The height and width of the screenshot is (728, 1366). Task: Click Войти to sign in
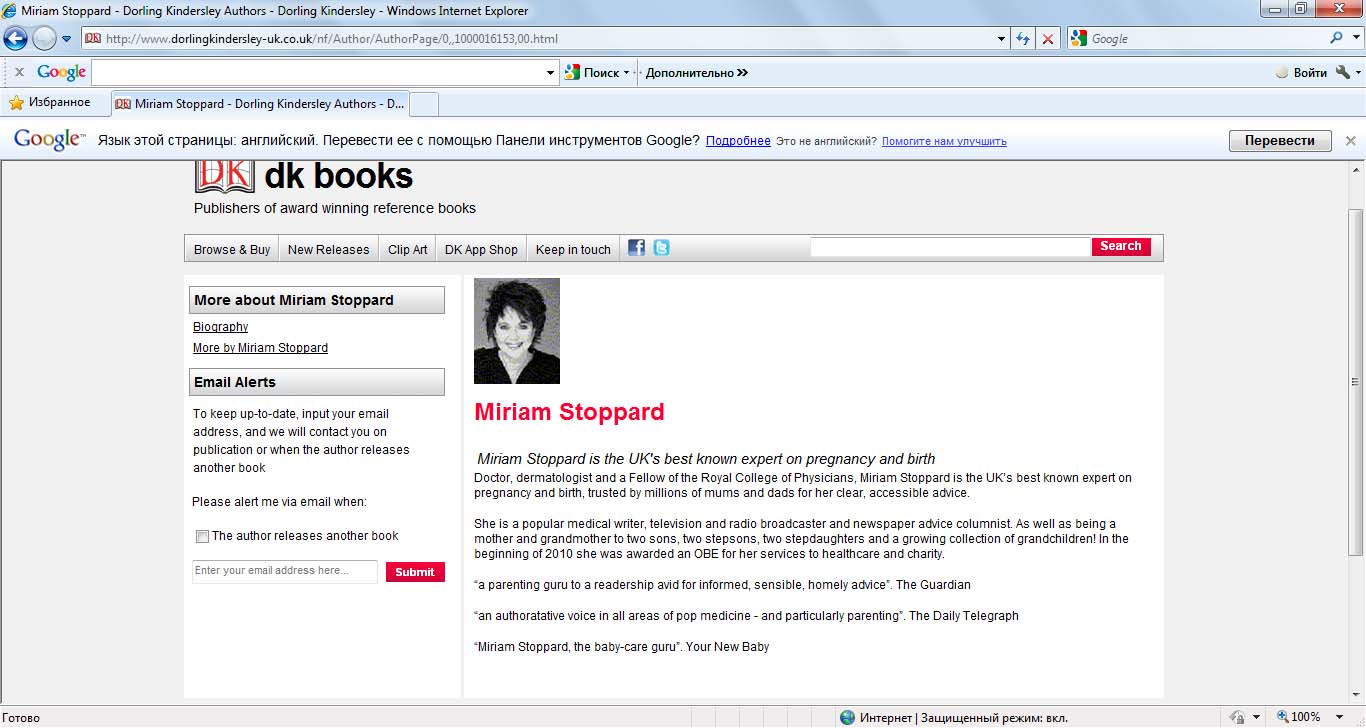pos(1301,72)
